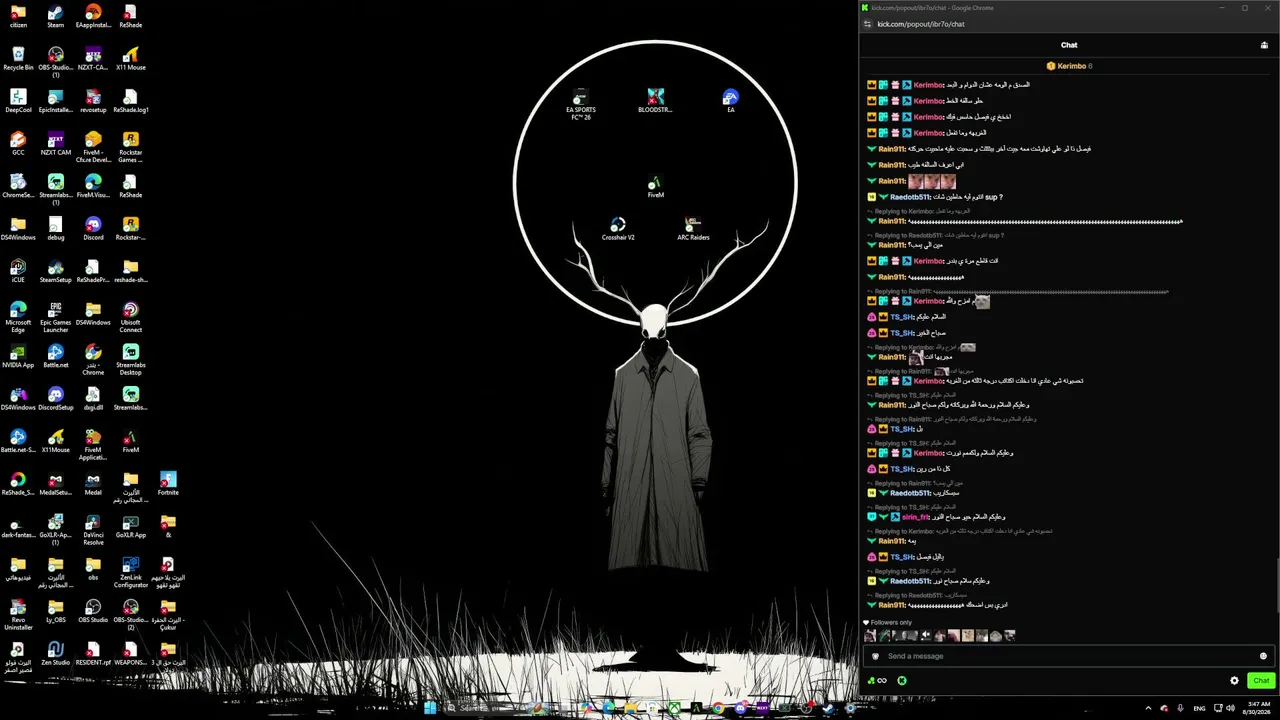Open Xbox app from the taskbar
This screenshot has height=720, width=1280.
tap(675, 708)
